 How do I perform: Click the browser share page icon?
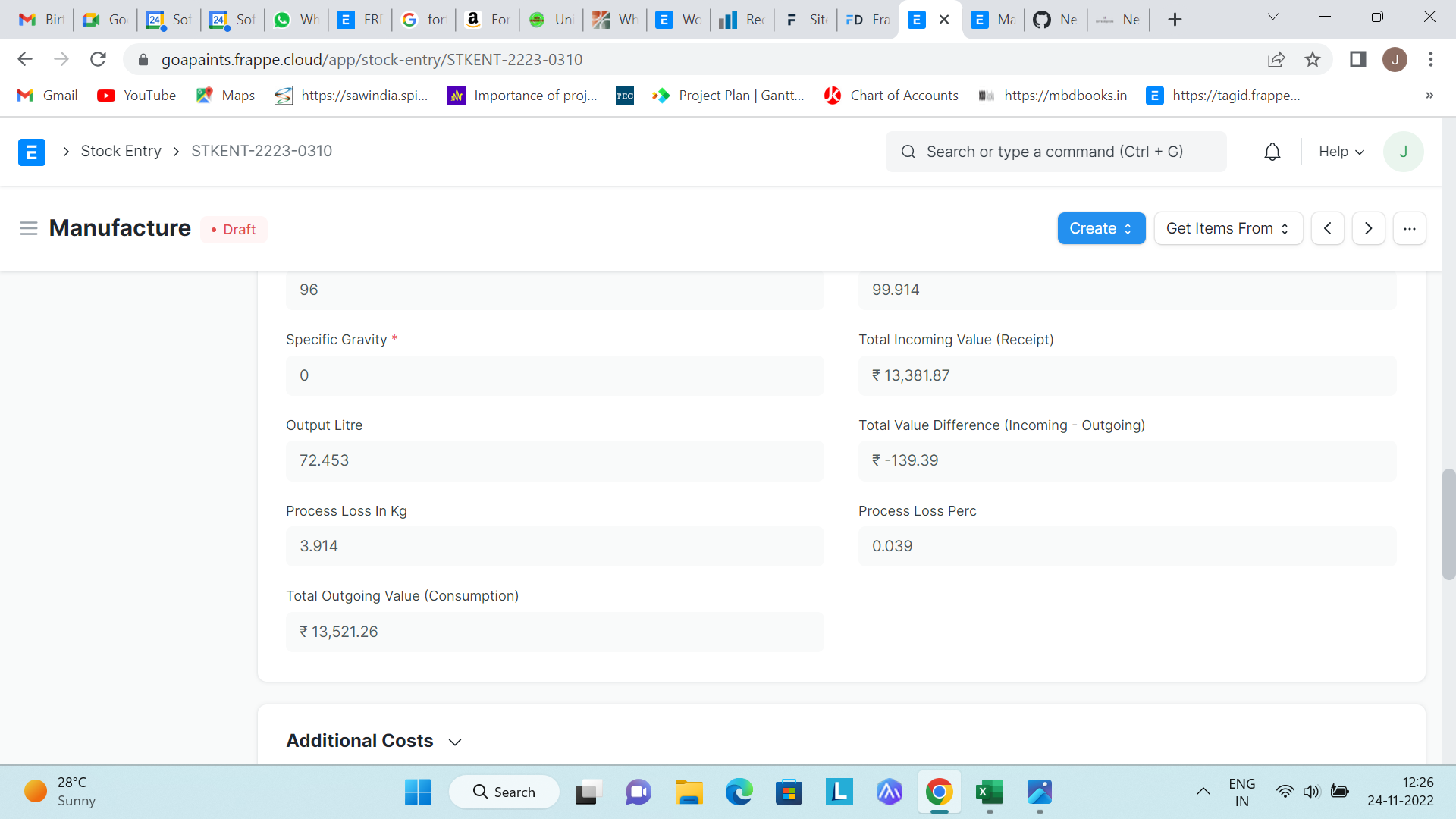1276,59
